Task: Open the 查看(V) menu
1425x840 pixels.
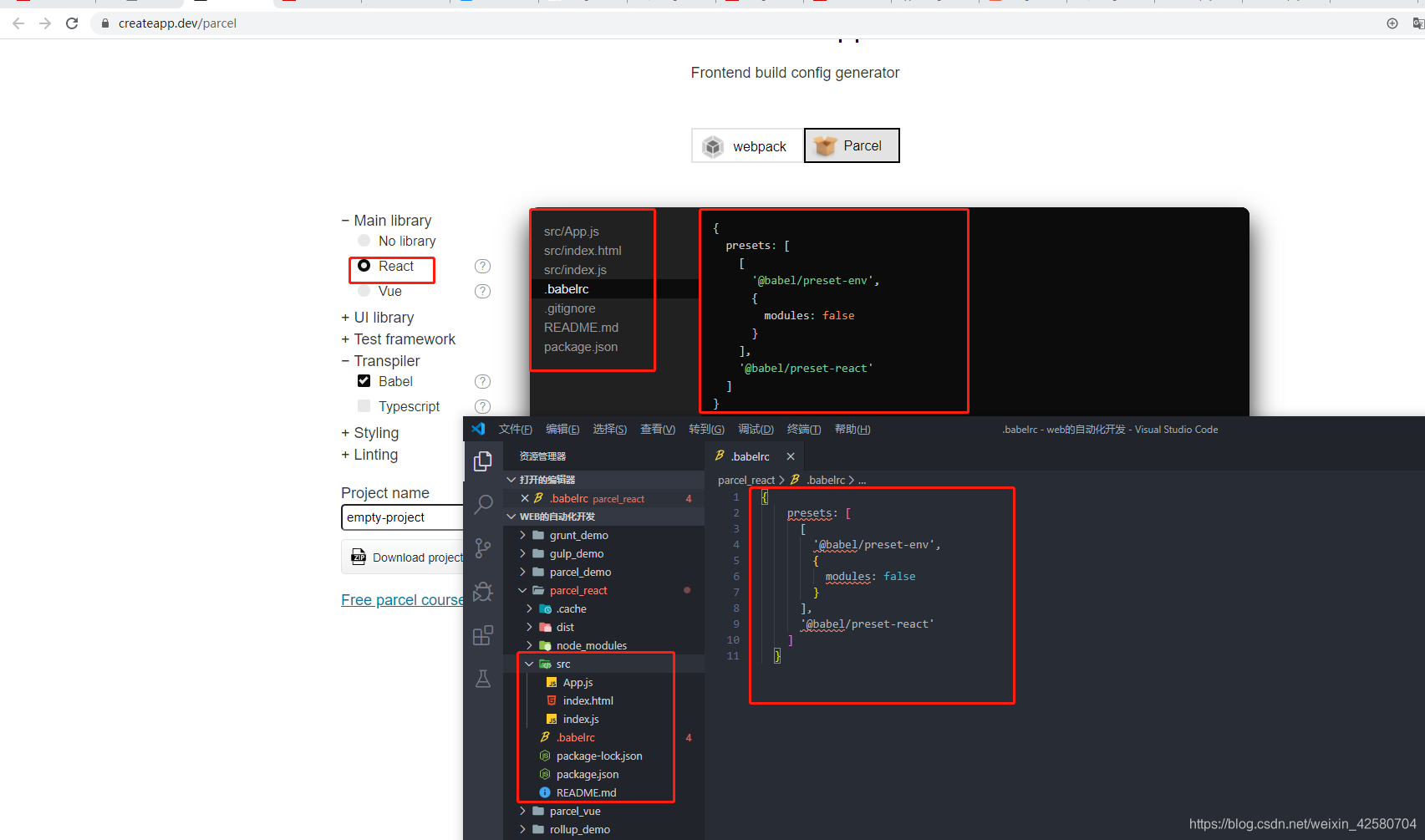Action: (658, 429)
